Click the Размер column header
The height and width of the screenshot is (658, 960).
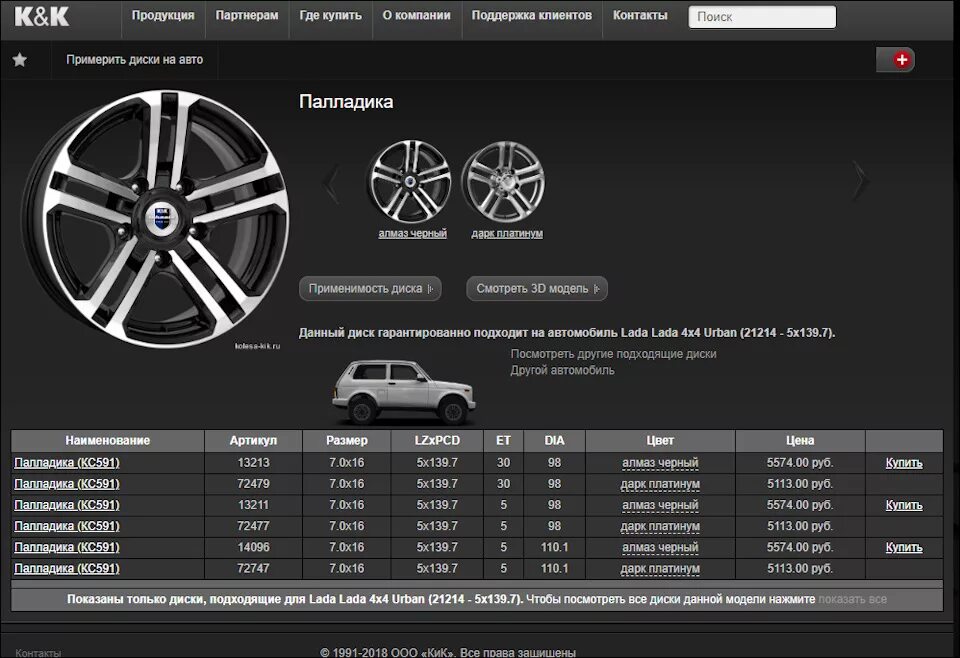(347, 440)
